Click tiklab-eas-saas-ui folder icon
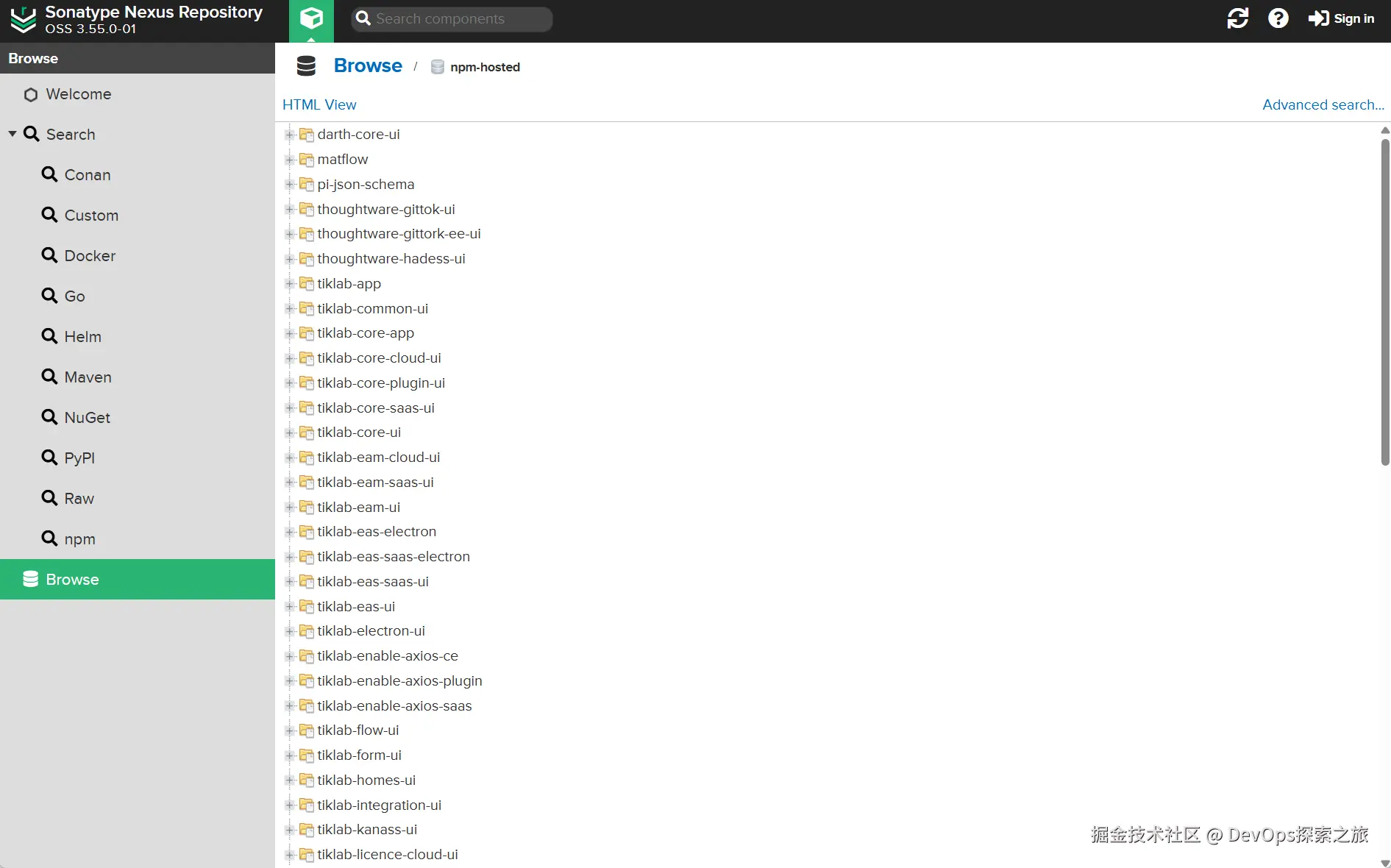 (307, 582)
